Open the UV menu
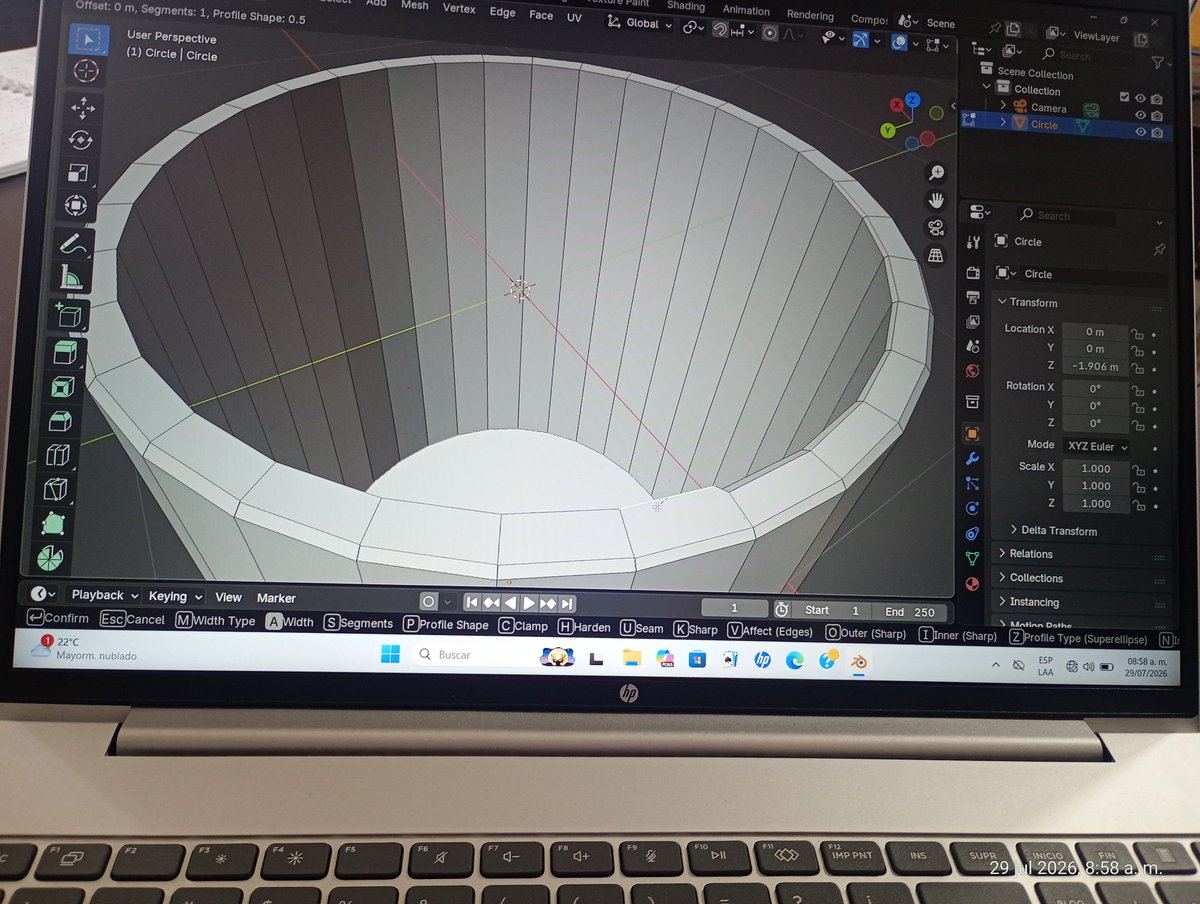This screenshot has width=1200, height=904. (x=574, y=17)
